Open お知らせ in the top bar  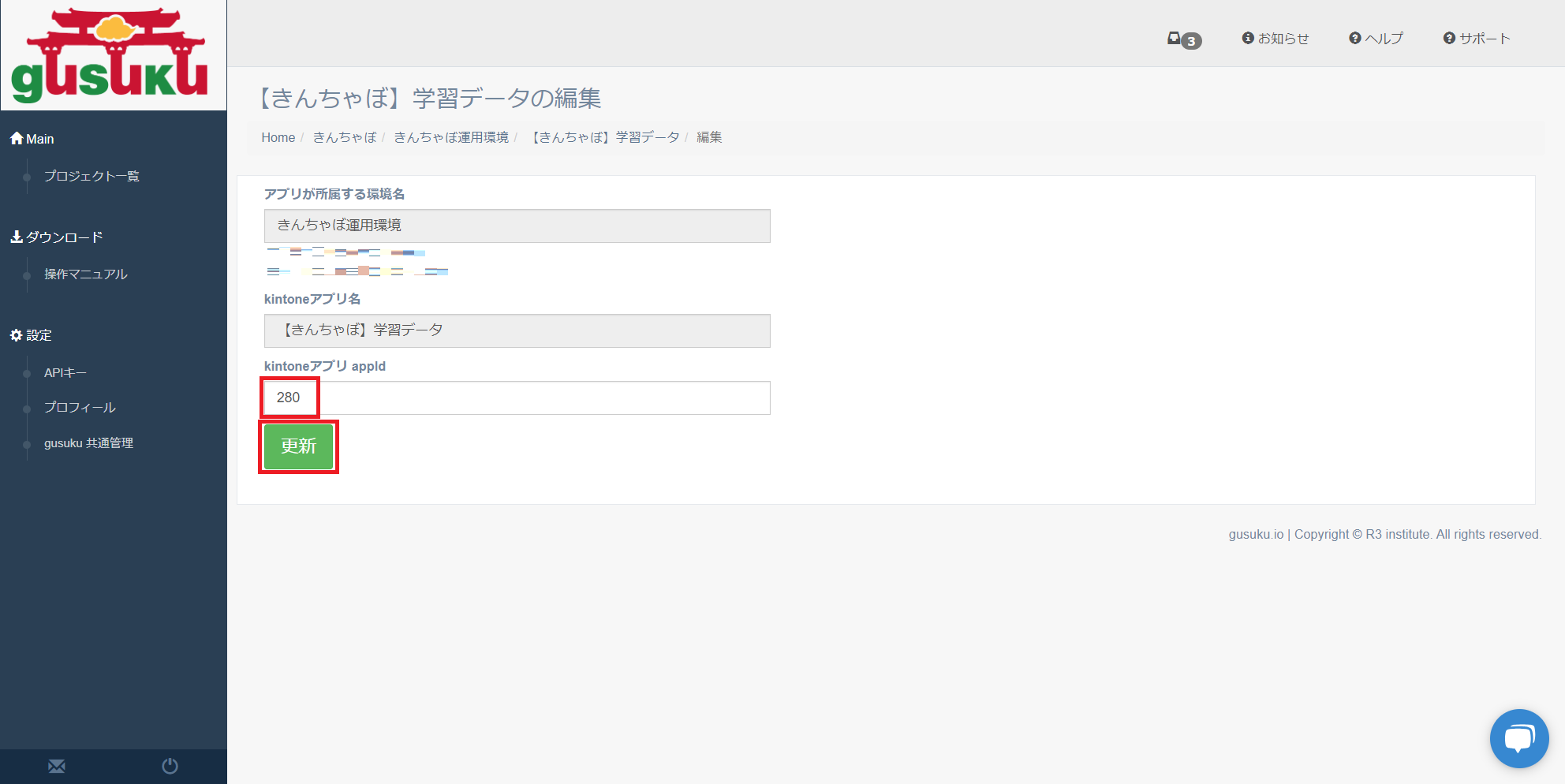1276,39
